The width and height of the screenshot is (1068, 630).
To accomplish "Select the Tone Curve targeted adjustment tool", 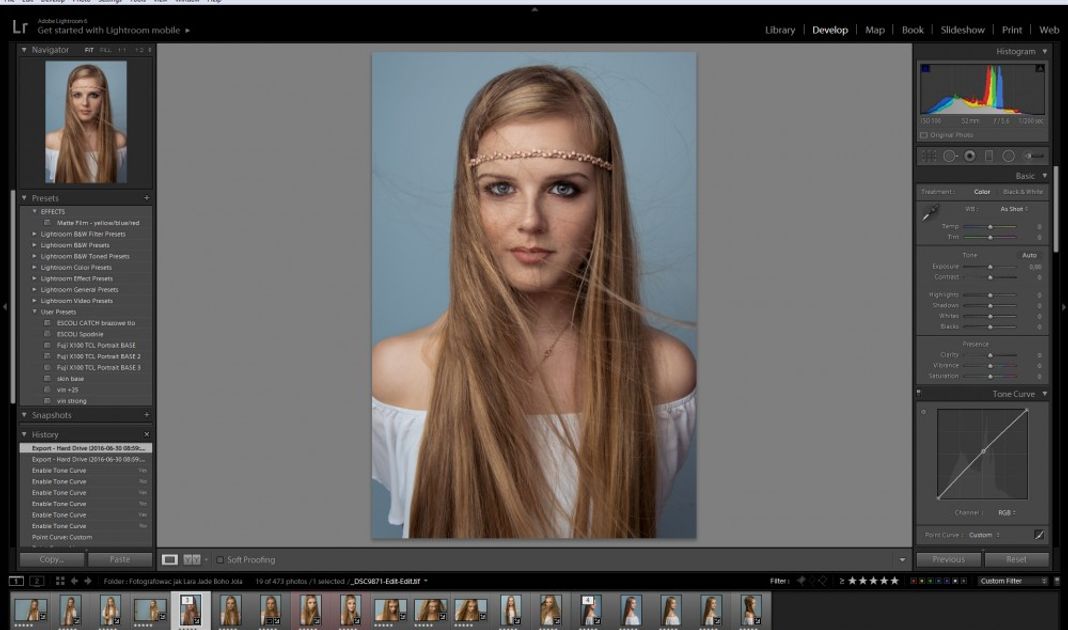I will (924, 412).
